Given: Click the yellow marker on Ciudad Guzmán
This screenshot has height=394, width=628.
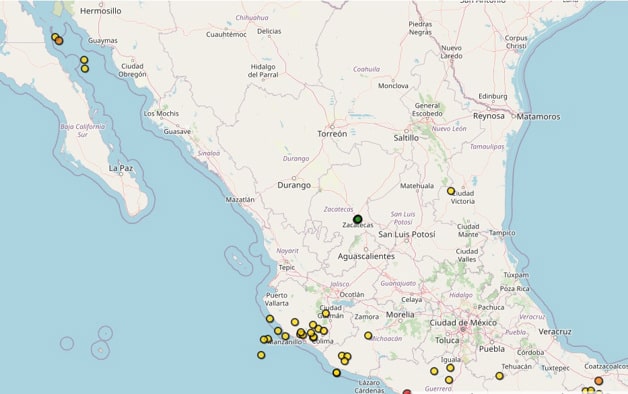Looking at the screenshot, I should pos(326,313).
